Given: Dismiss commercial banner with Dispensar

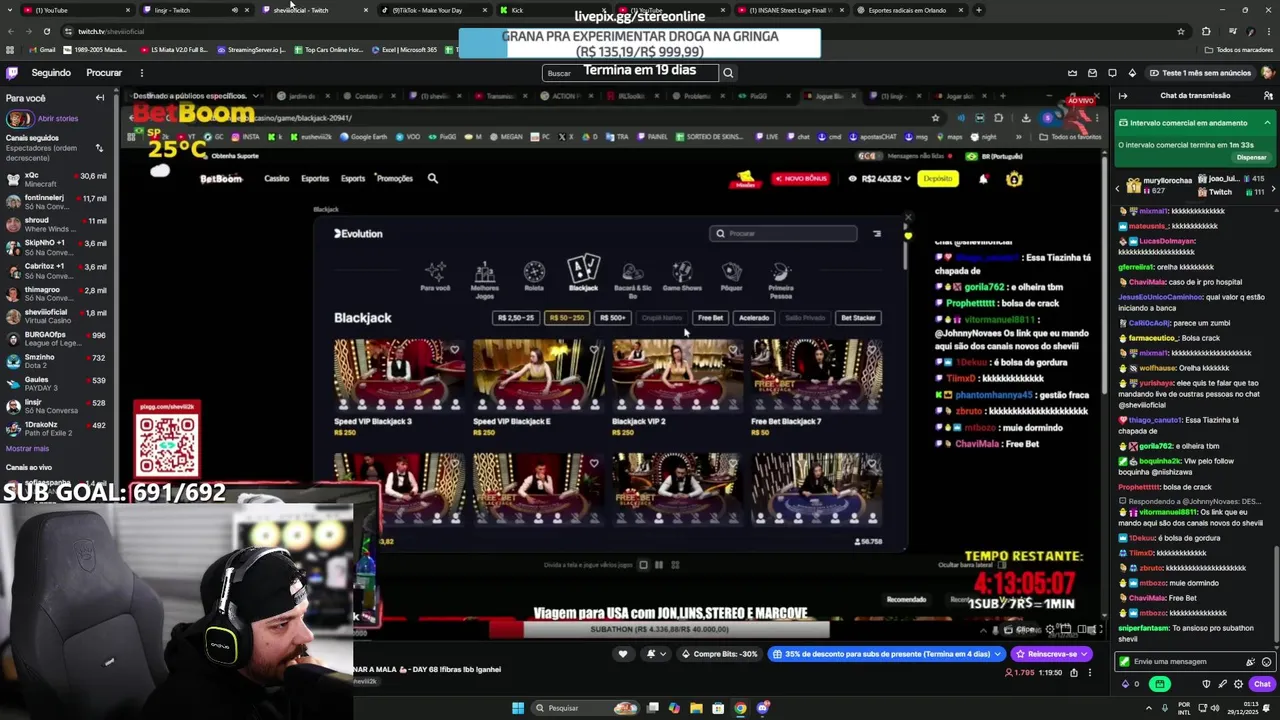Looking at the screenshot, I should tap(1251, 157).
